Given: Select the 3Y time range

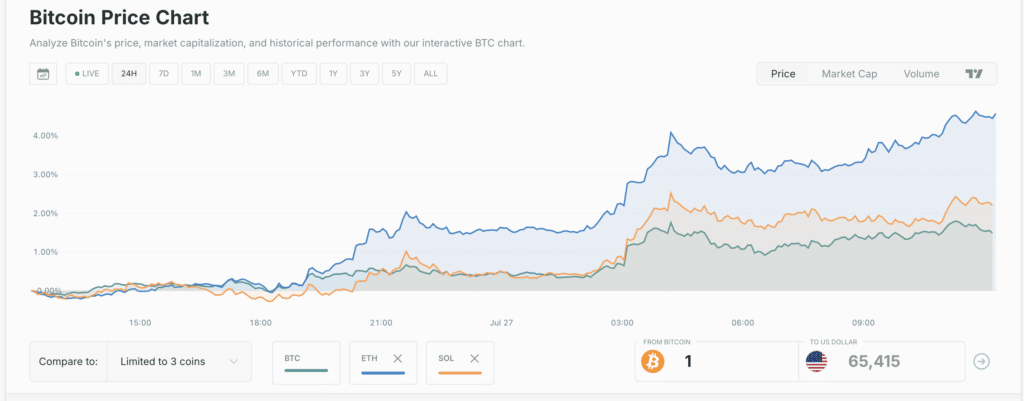Looking at the screenshot, I should tap(364, 74).
